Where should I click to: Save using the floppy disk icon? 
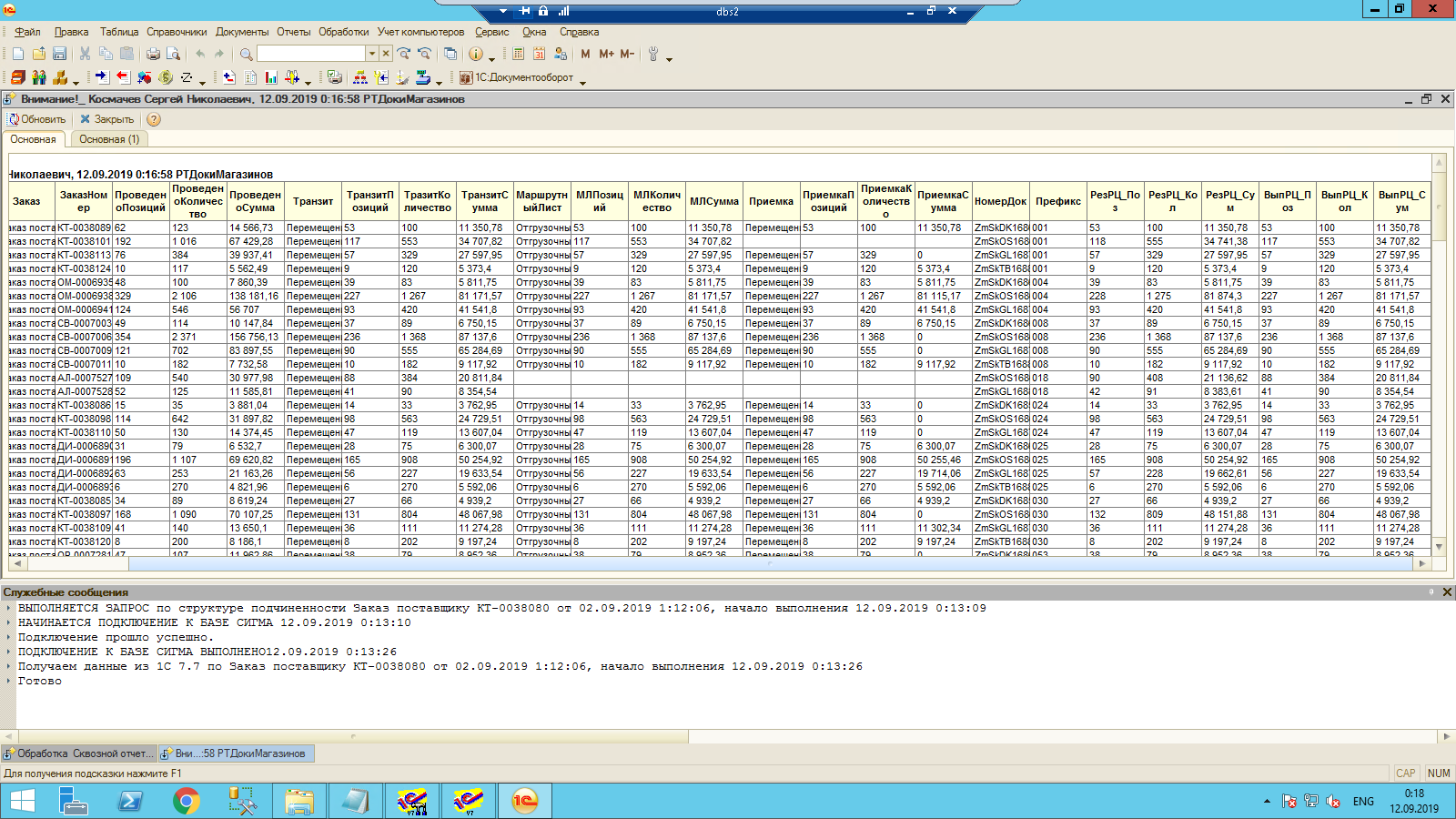coord(59,55)
